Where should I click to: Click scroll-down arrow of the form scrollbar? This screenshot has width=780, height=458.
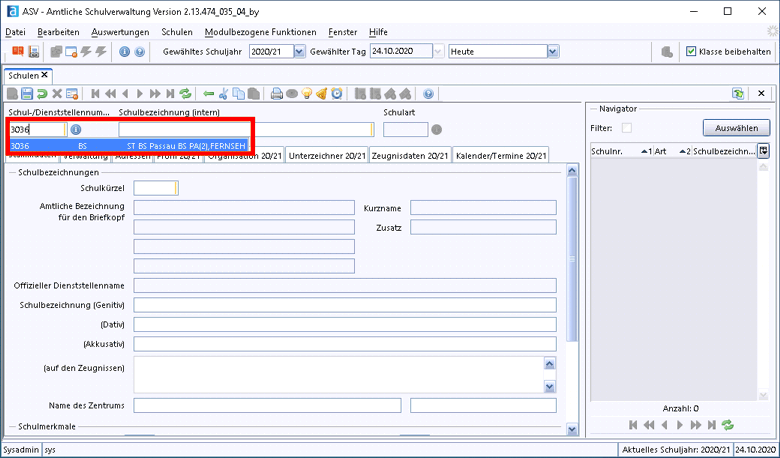[x=572, y=429]
